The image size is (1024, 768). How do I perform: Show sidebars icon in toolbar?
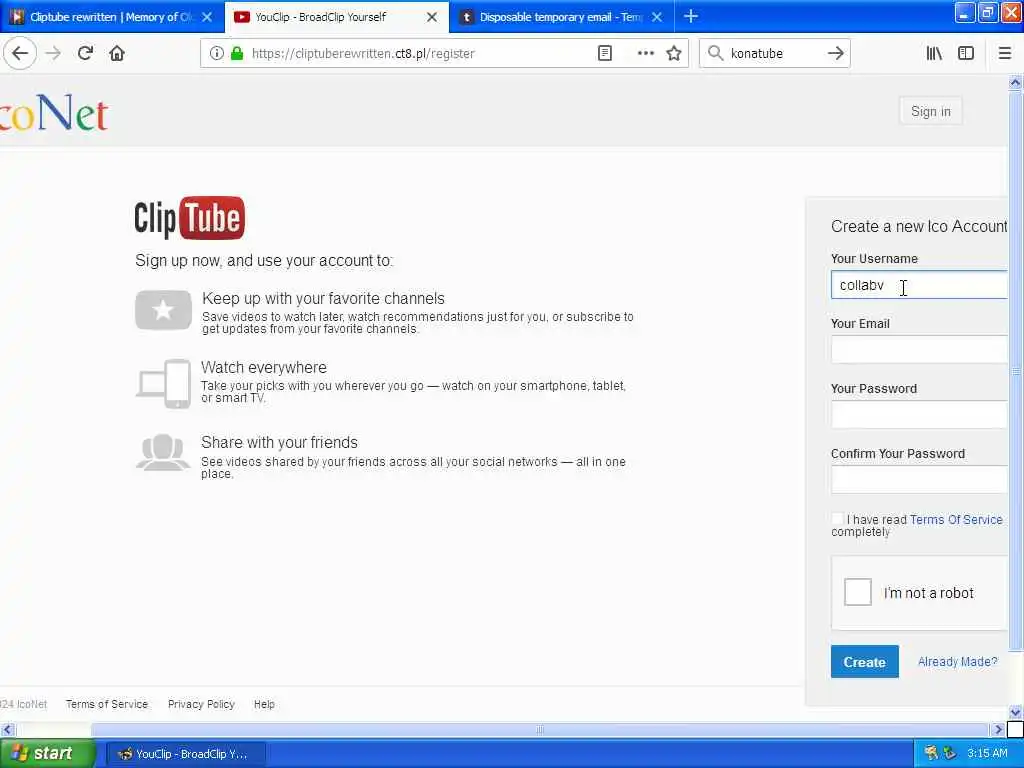click(966, 54)
